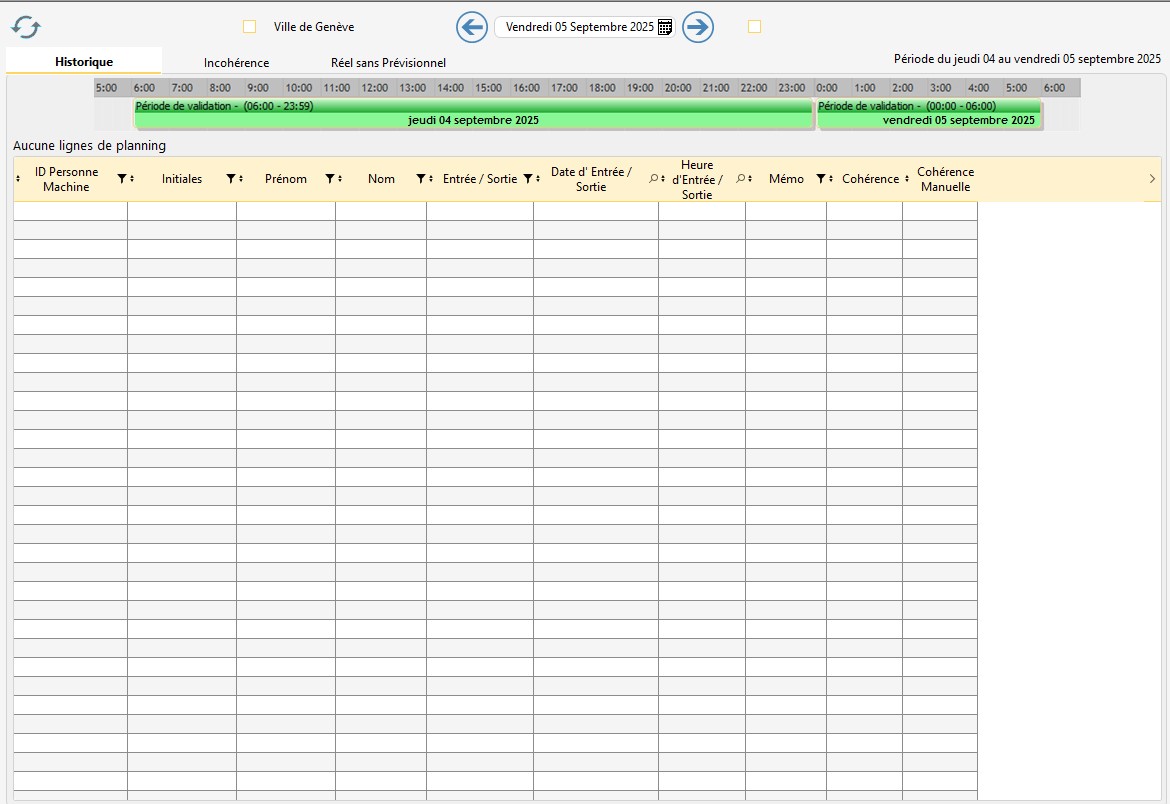Viewport: 1170px width, 804px height.
Task: Filter the ID Personne Machine column
Action: point(122,179)
